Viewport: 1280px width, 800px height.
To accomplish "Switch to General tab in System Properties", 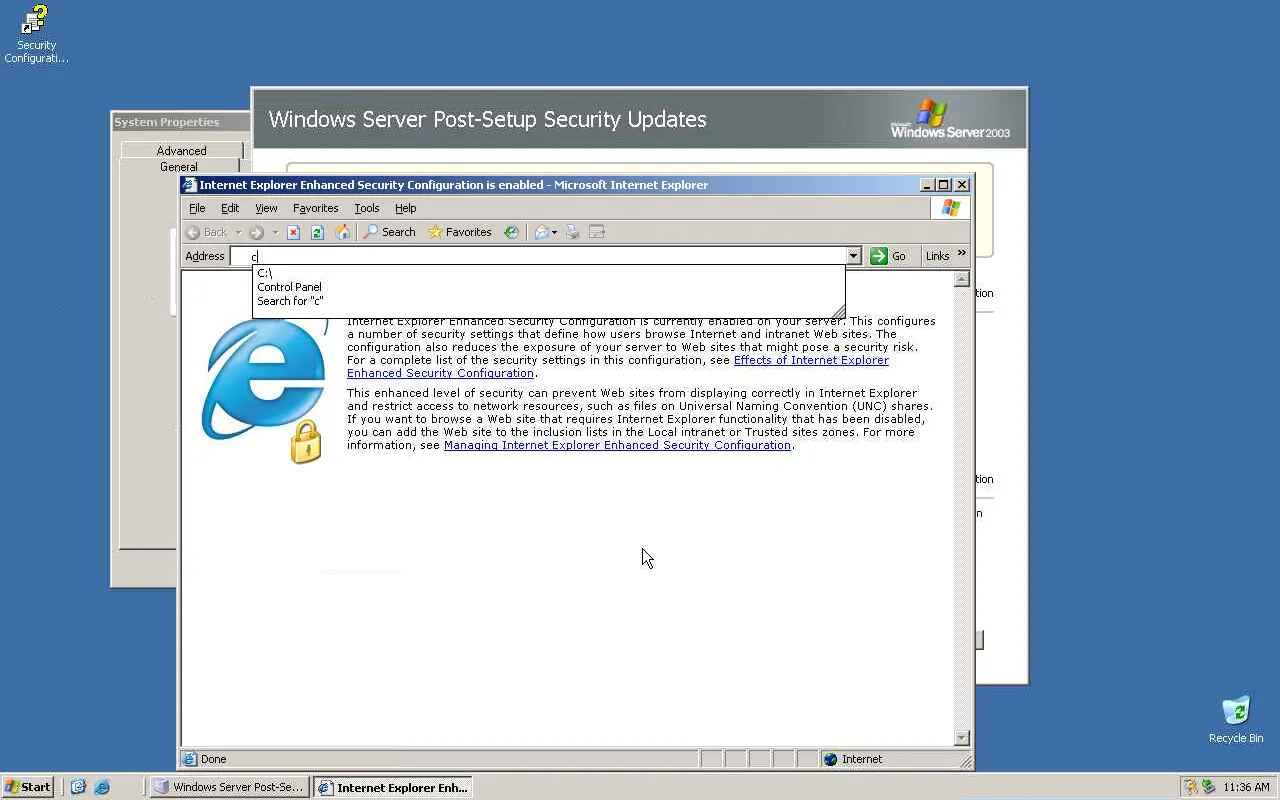I will [x=179, y=167].
